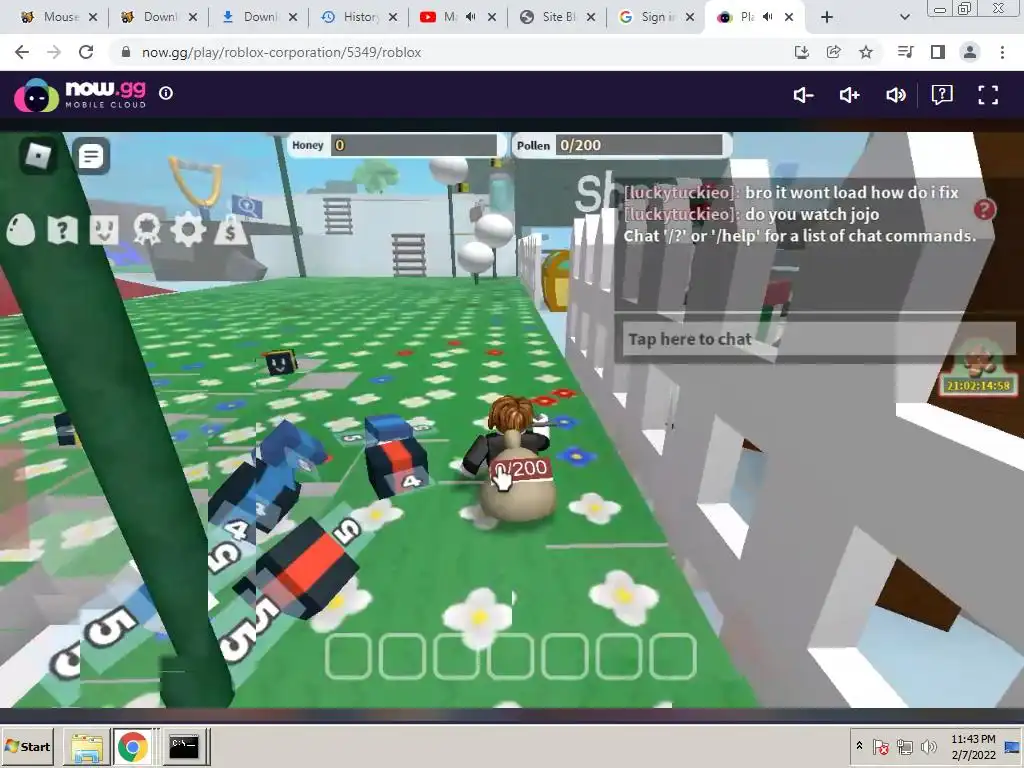This screenshot has height=768, width=1024.
Task: Open the Command Prompt taskbar icon
Action: click(184, 746)
